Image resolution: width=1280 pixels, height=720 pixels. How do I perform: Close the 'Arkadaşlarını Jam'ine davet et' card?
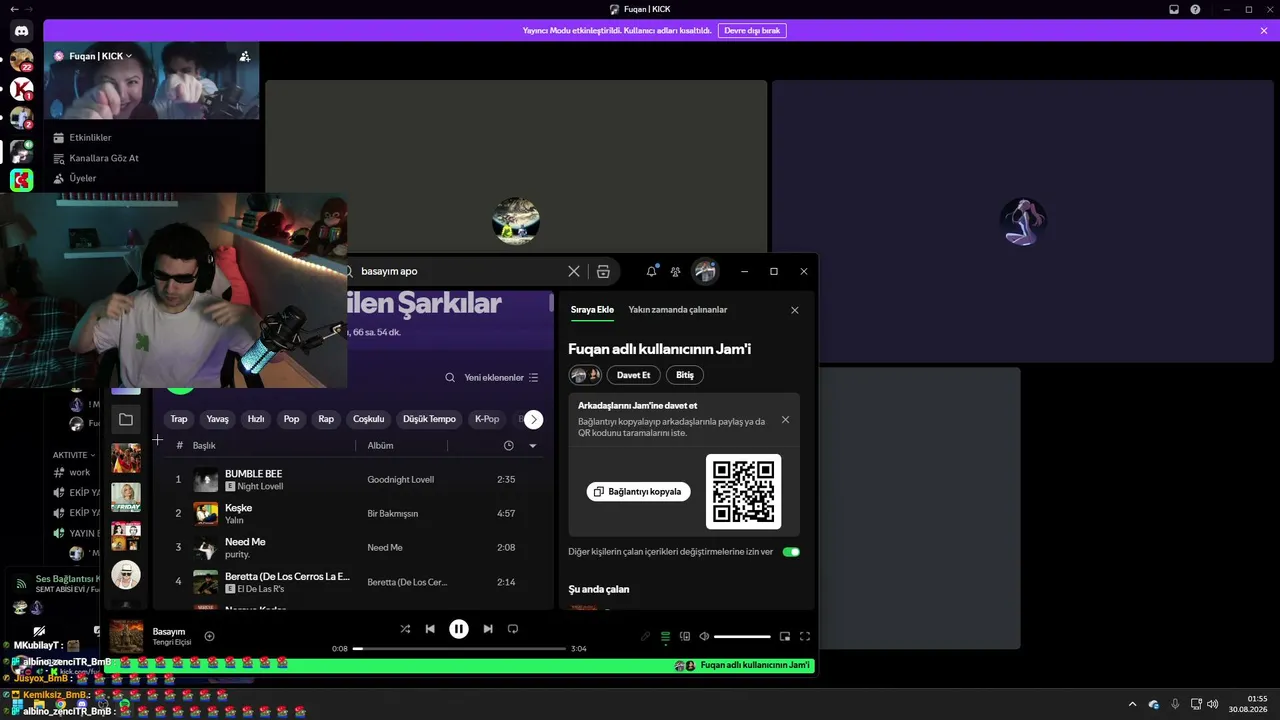pyautogui.click(x=785, y=420)
